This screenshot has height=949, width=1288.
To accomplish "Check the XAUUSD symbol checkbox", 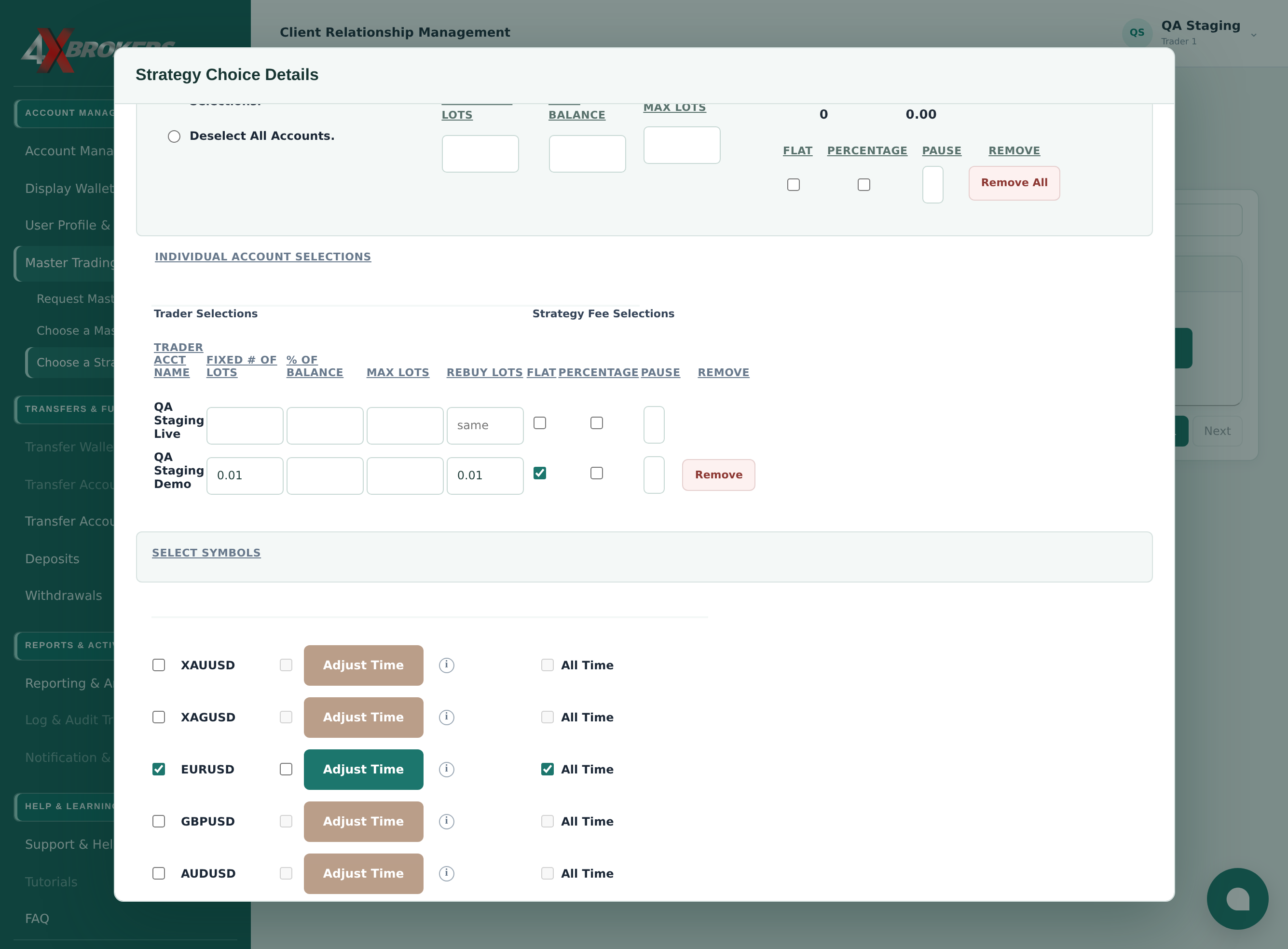I will click(159, 665).
